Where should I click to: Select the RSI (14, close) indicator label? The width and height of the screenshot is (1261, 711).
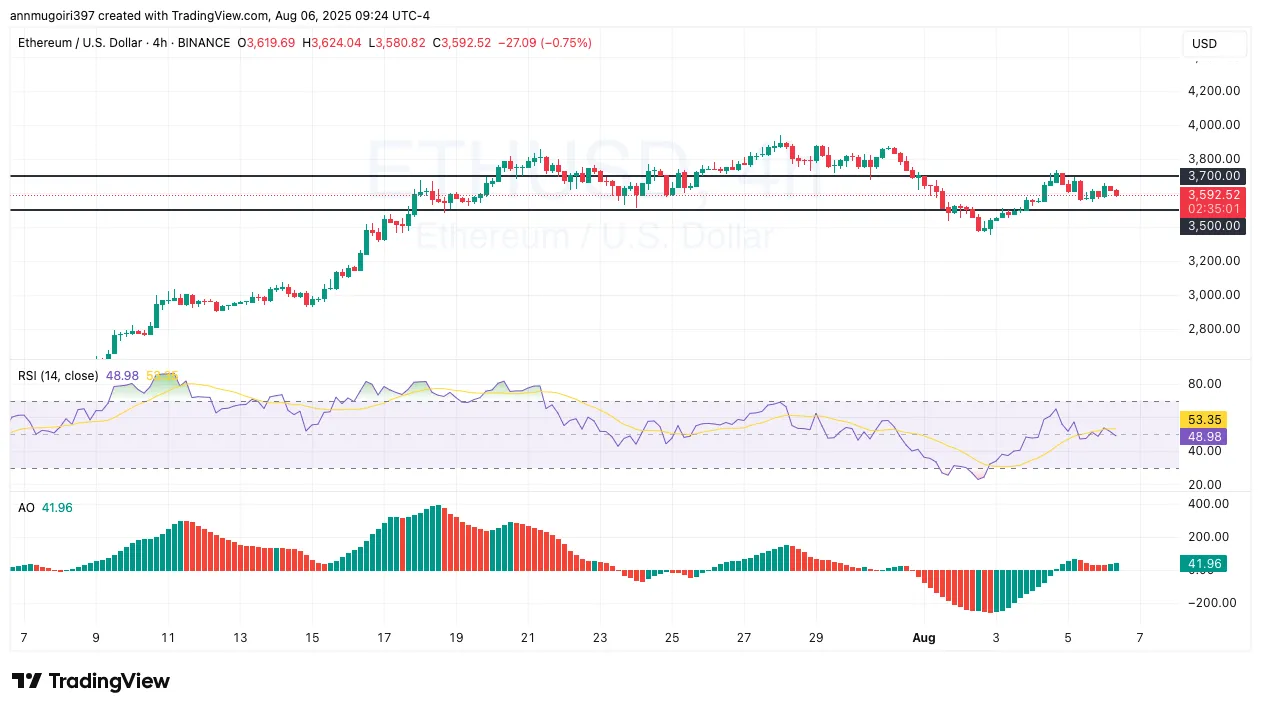point(57,376)
